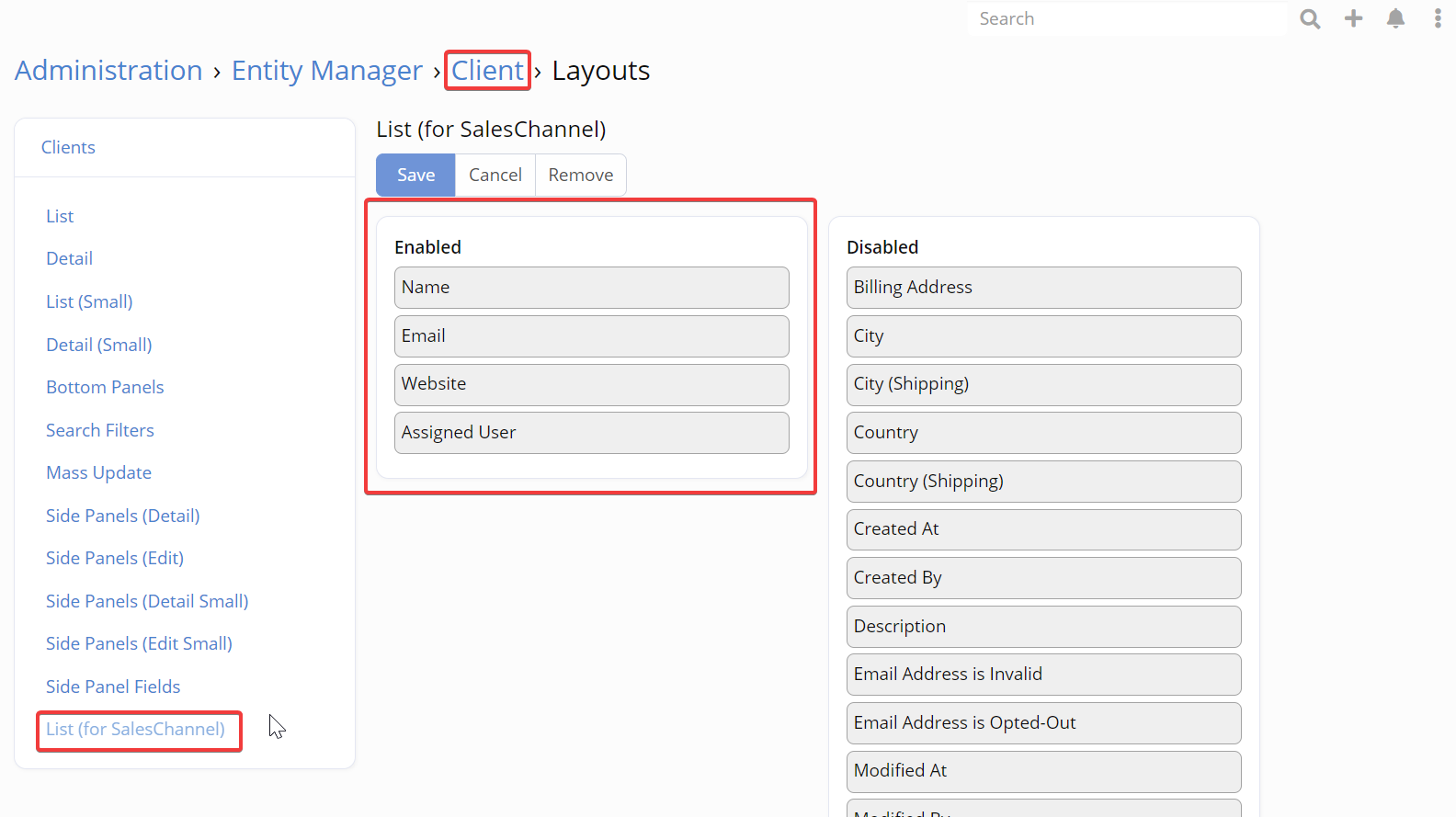The width and height of the screenshot is (1456, 817).
Task: Open the Mass Update layout
Action: tap(98, 472)
